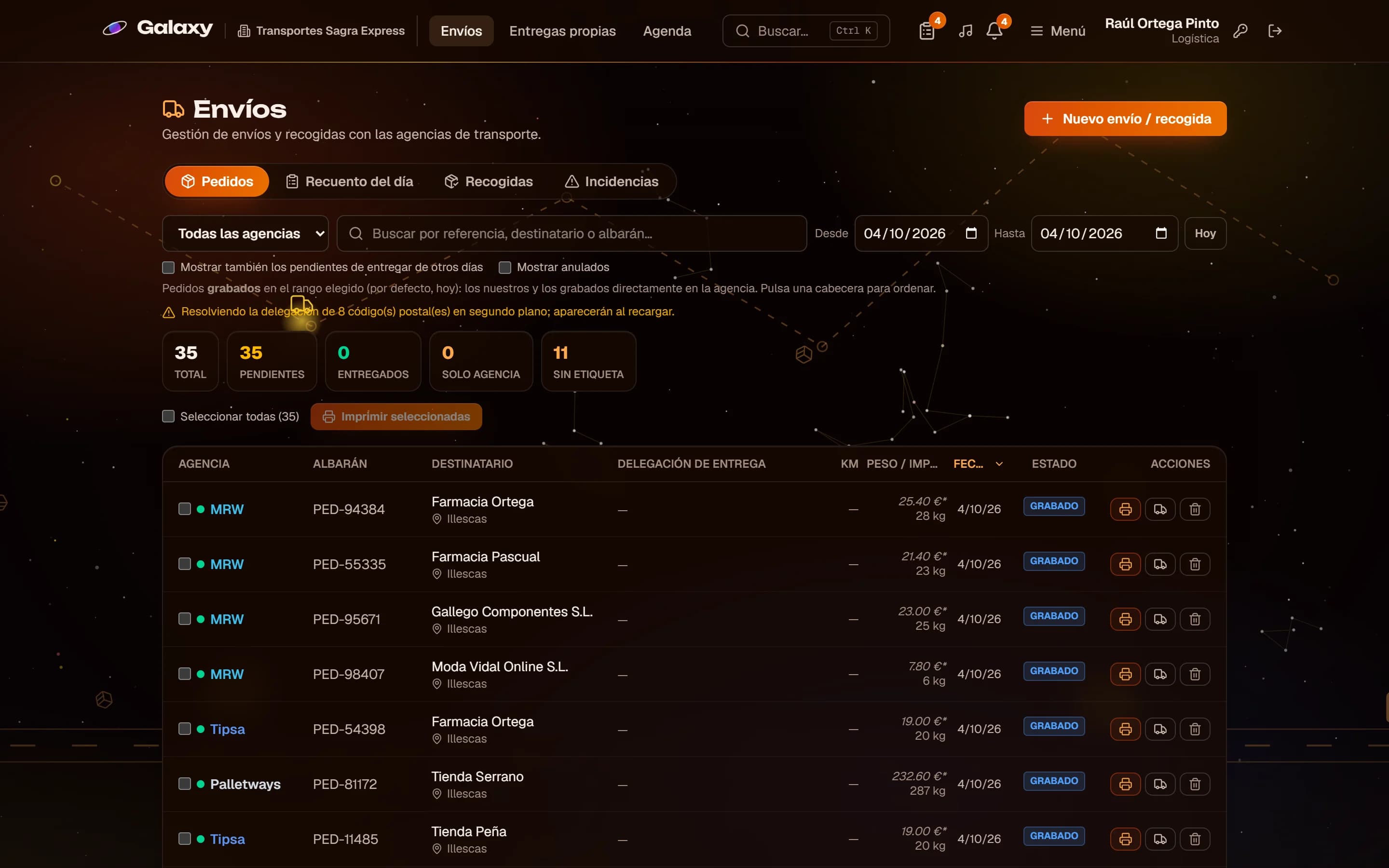The width and height of the screenshot is (1389, 868).
Task: Open the notifications bell
Action: pos(994,31)
